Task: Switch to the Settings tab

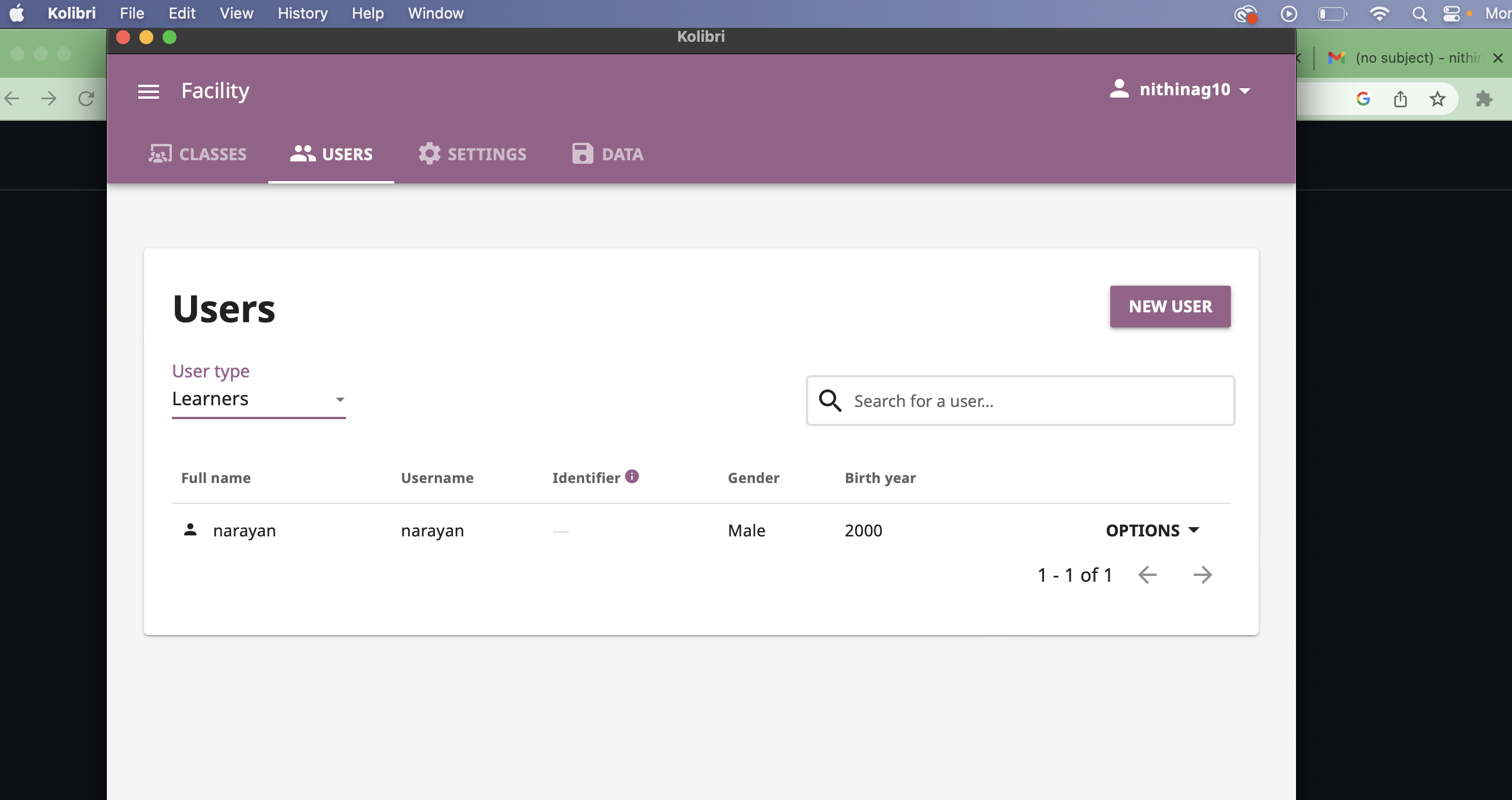Action: pyautogui.click(x=472, y=154)
